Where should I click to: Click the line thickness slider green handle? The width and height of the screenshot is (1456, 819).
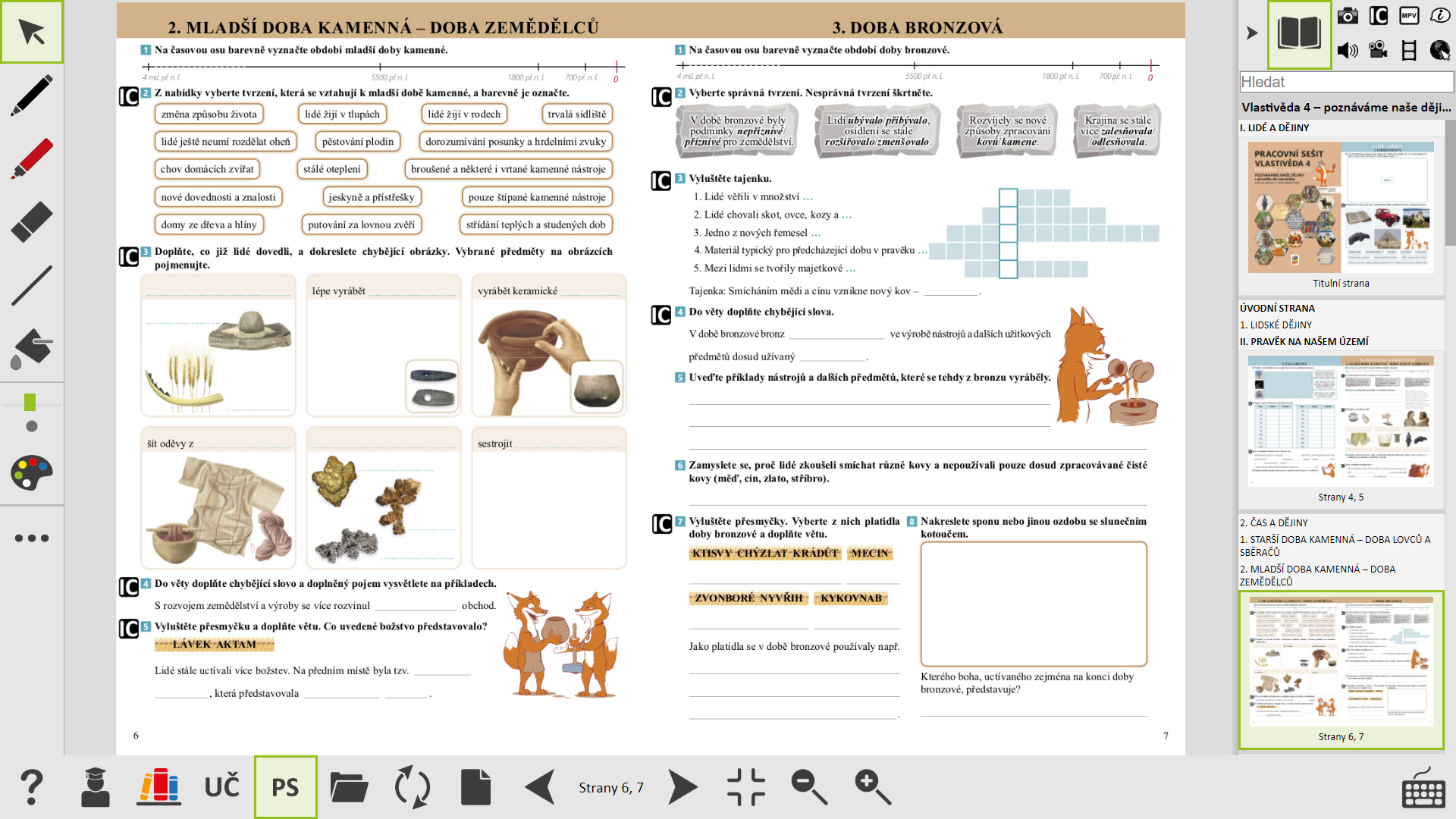(30, 402)
